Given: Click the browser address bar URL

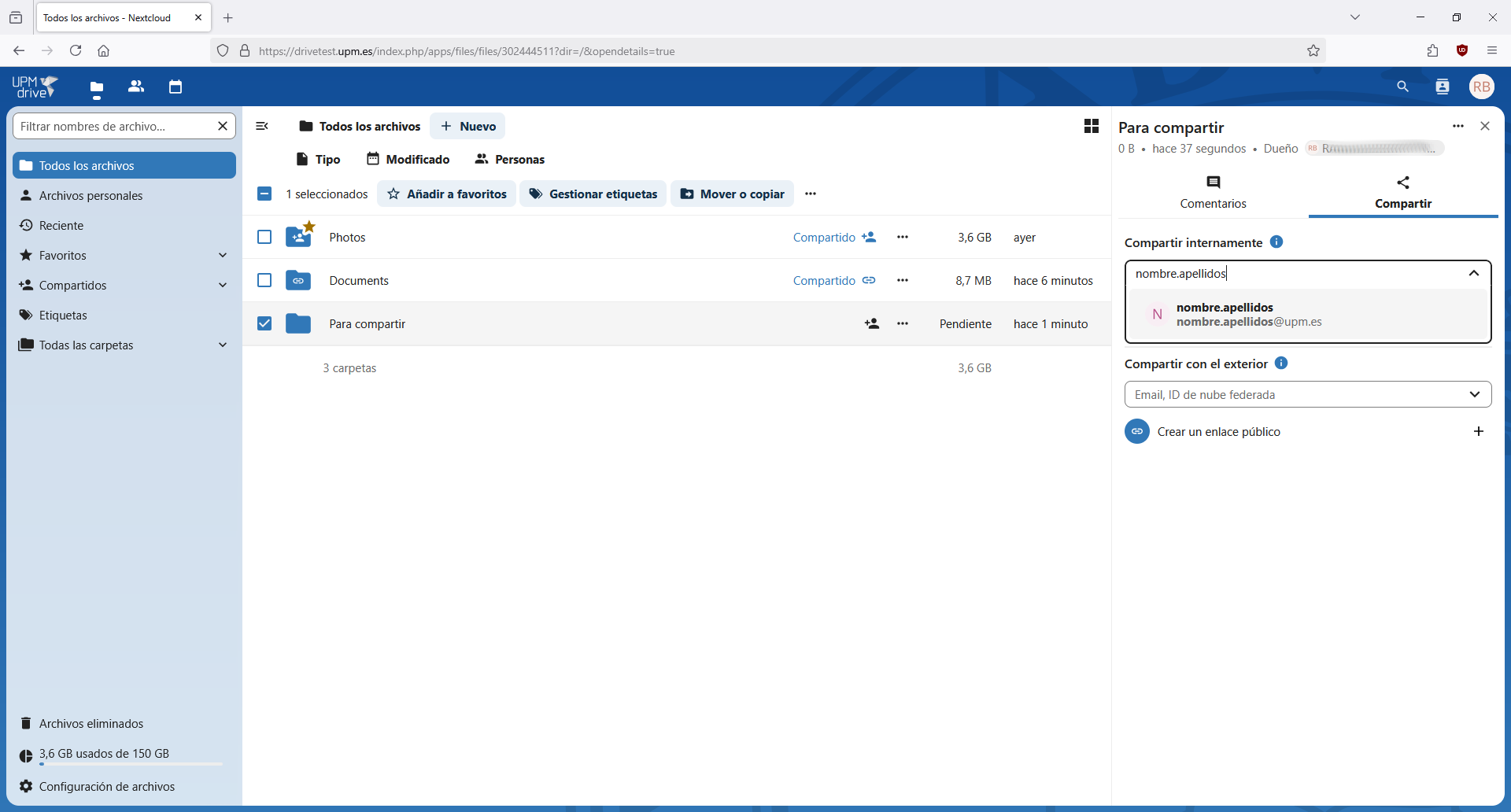Looking at the screenshot, I should pos(467,51).
